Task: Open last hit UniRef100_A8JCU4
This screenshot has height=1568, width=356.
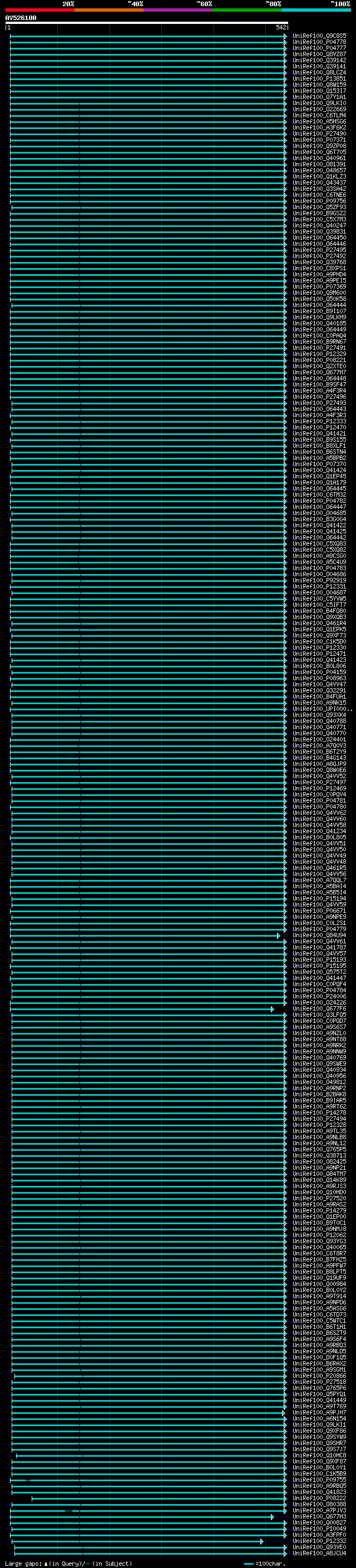Action: pyautogui.click(x=319, y=1553)
